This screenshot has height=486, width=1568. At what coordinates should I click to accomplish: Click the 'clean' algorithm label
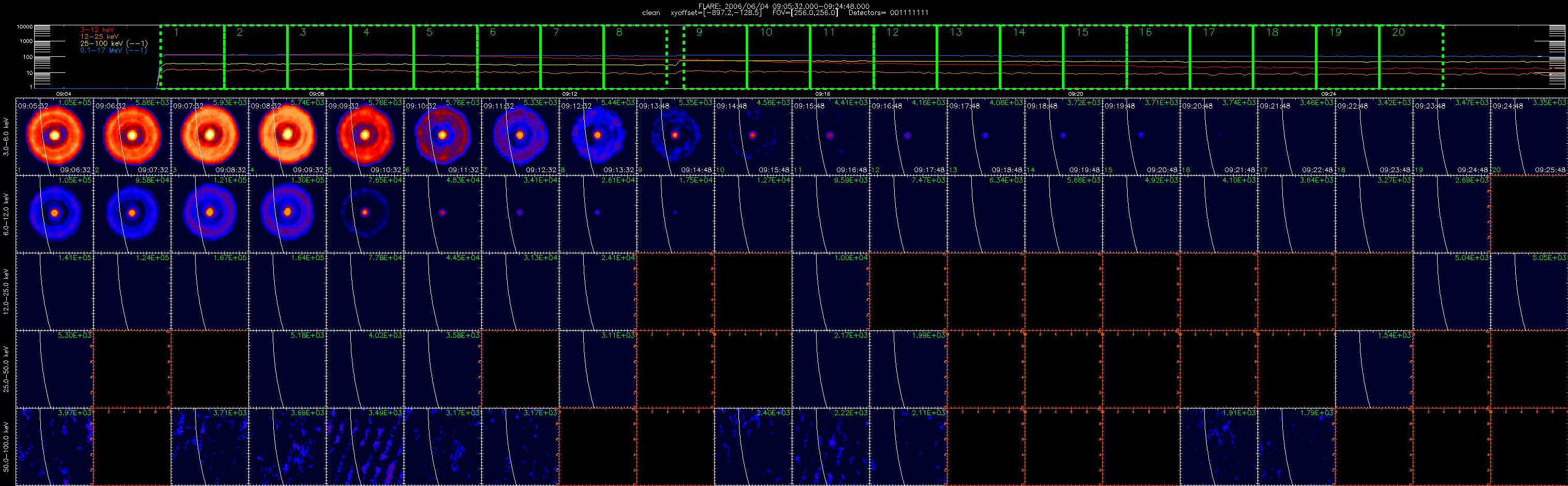(650, 13)
